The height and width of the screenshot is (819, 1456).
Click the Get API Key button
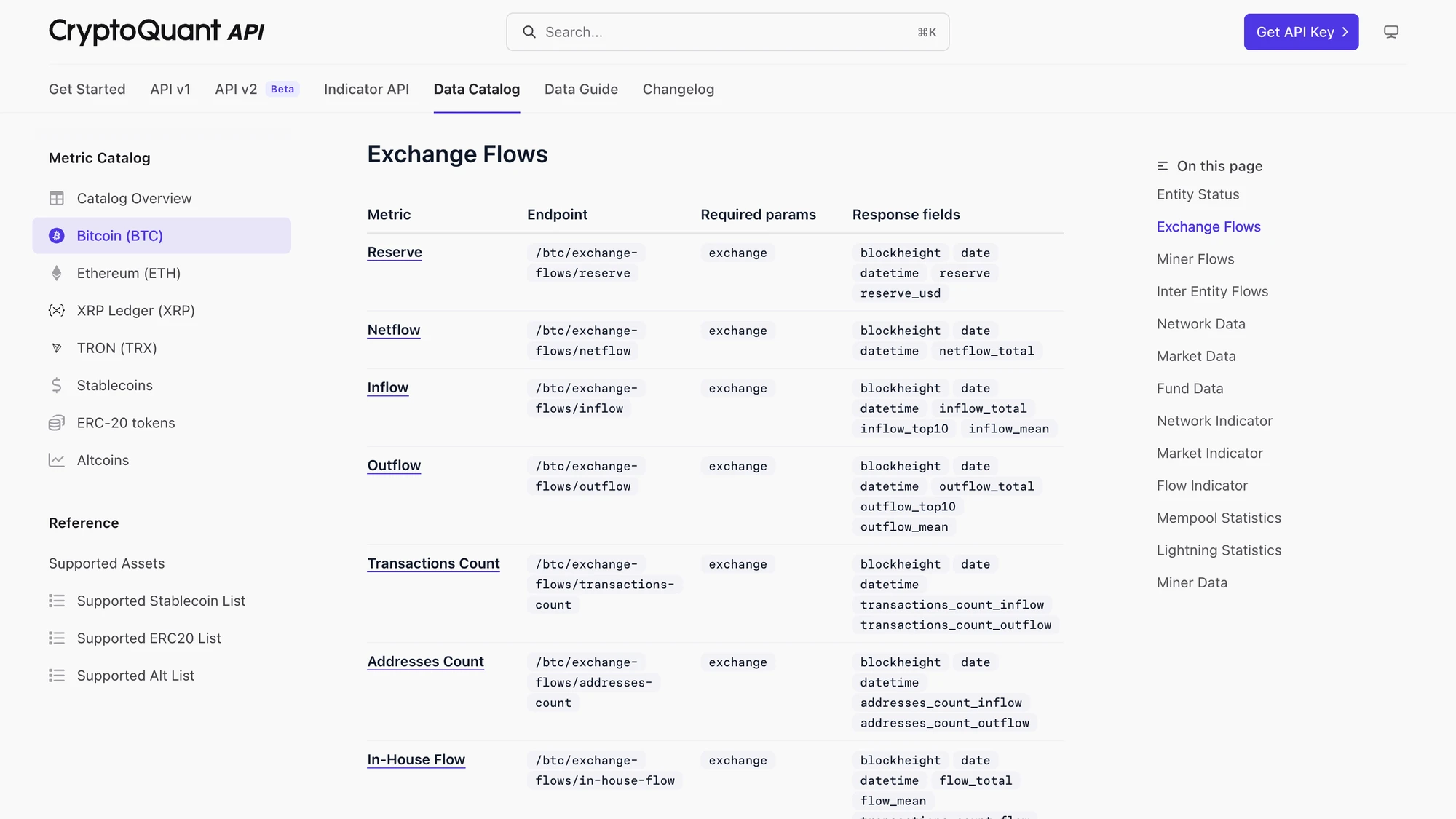[x=1301, y=32]
